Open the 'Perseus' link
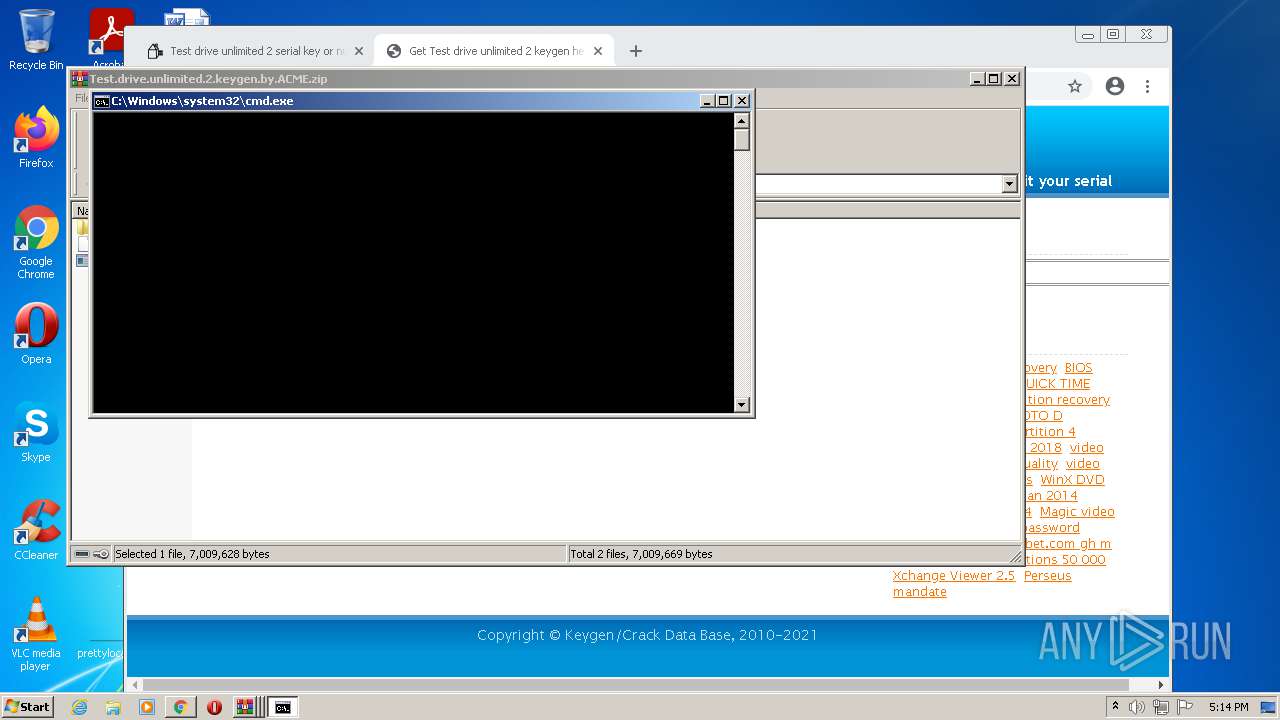The image size is (1280, 720). 1047,576
